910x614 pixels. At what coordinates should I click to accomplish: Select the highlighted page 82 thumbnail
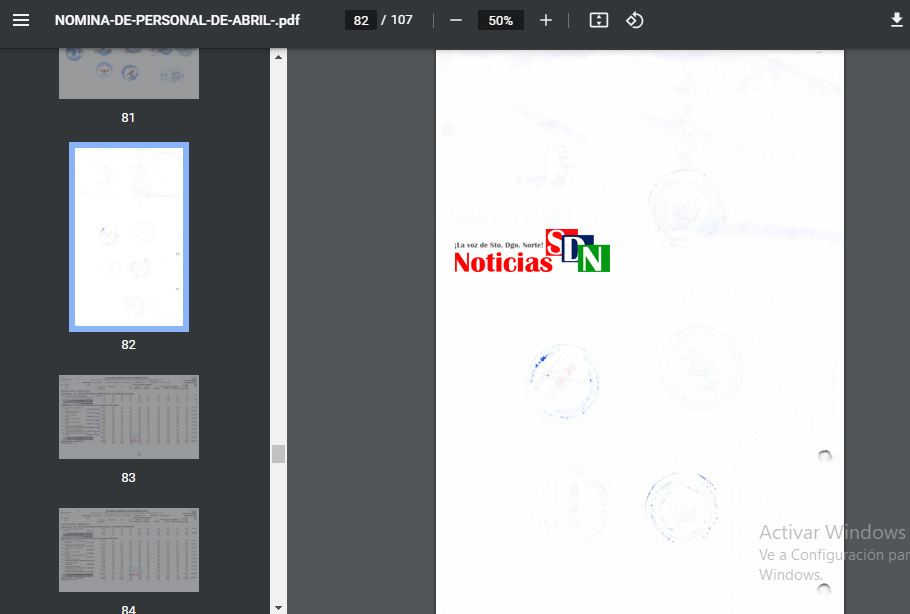tap(128, 237)
